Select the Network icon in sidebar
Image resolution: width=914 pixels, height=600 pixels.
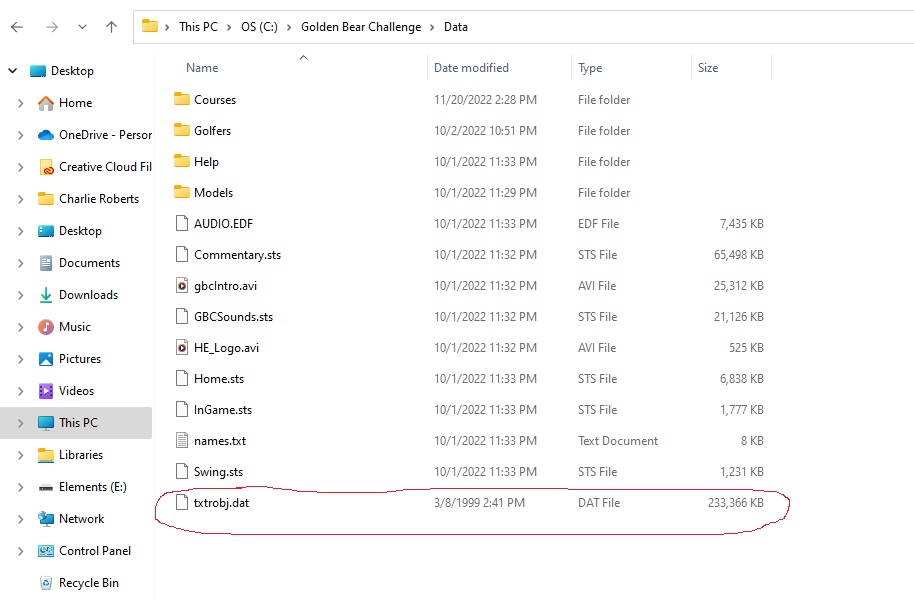tap(45, 519)
